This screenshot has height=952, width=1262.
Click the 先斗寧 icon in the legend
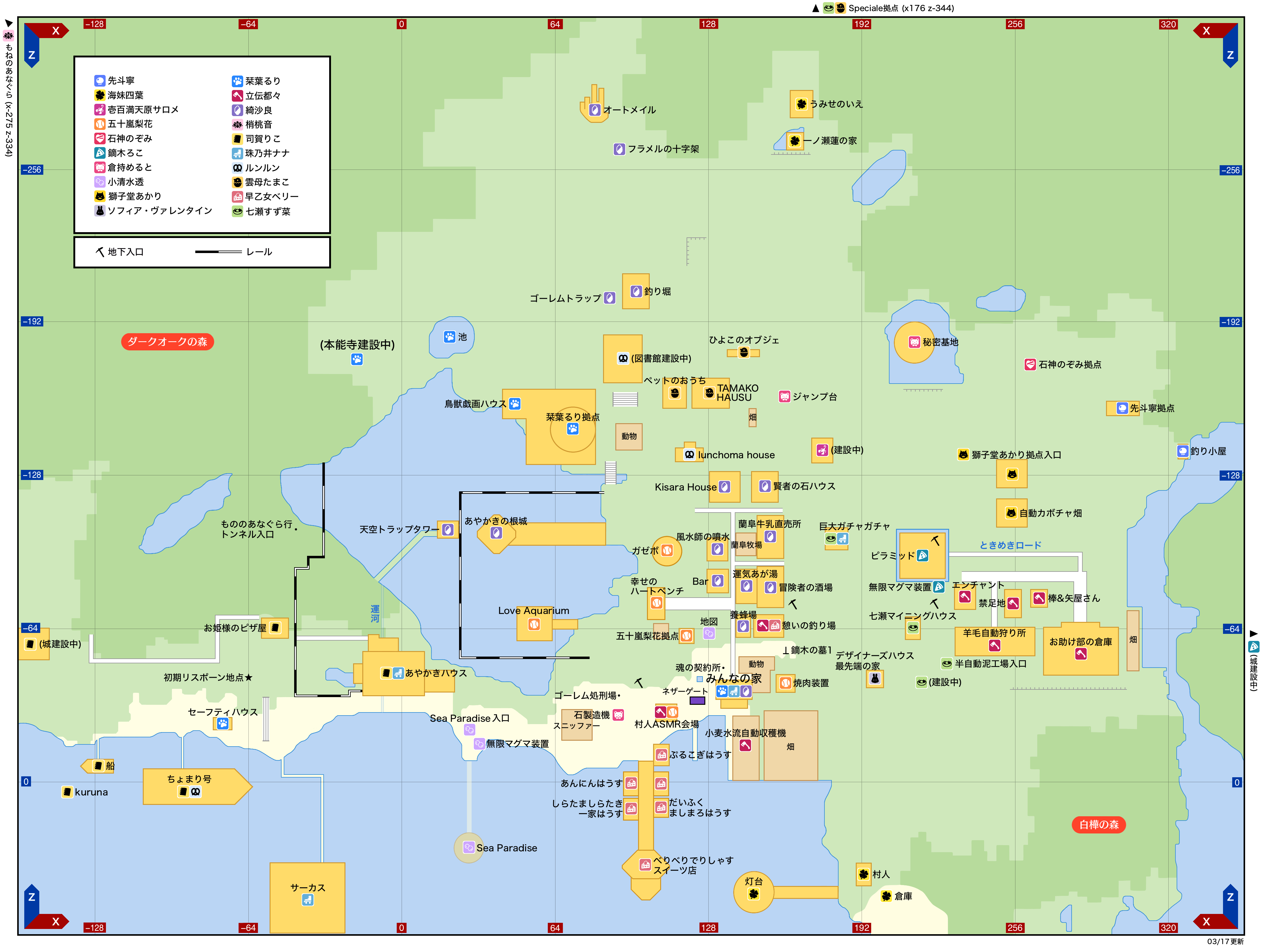point(99,80)
